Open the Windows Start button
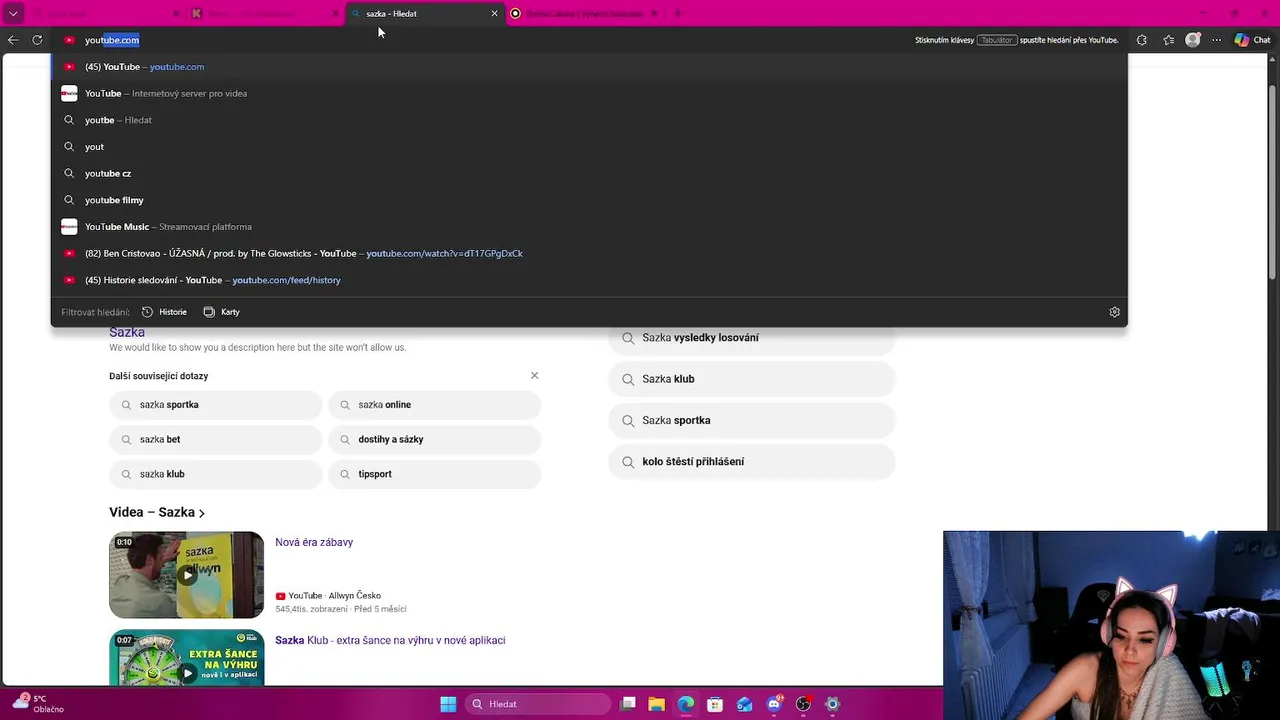Screen dimensions: 1280x720 [x=448, y=704]
